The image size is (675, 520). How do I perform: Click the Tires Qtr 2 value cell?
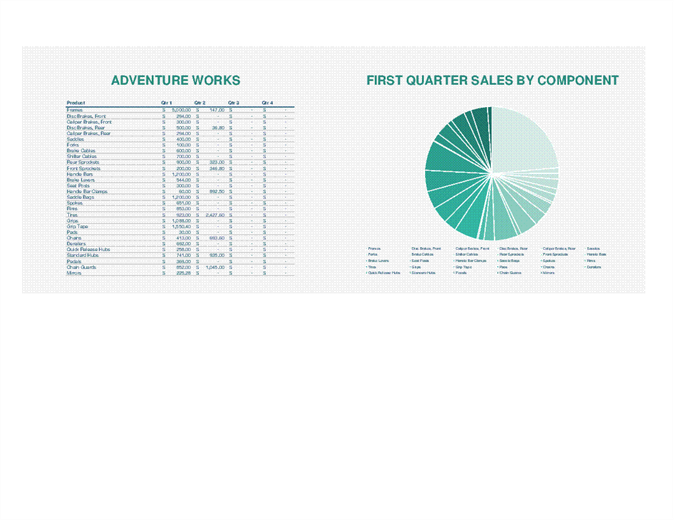coord(214,214)
